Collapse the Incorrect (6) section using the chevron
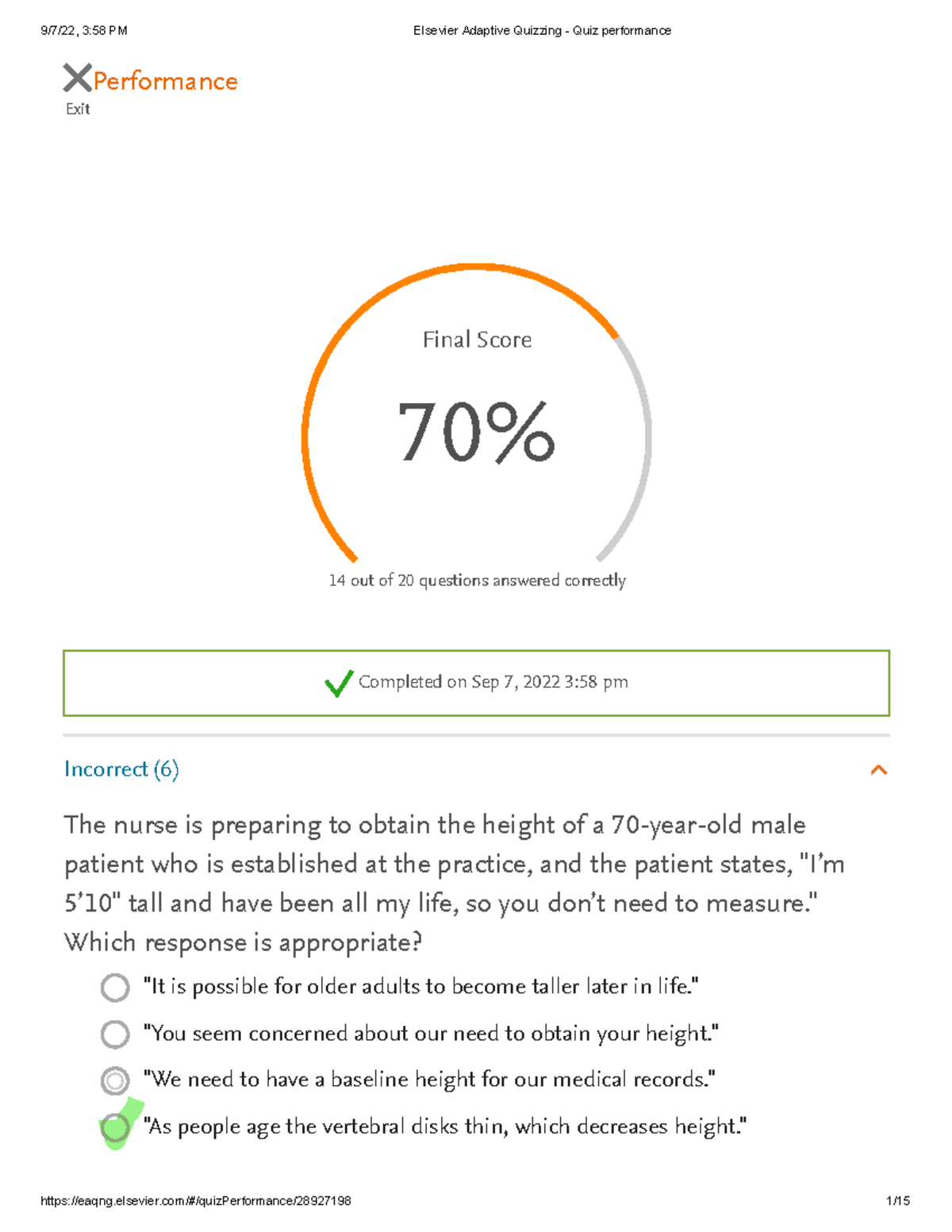This screenshot has width=952, height=1232. [879, 770]
